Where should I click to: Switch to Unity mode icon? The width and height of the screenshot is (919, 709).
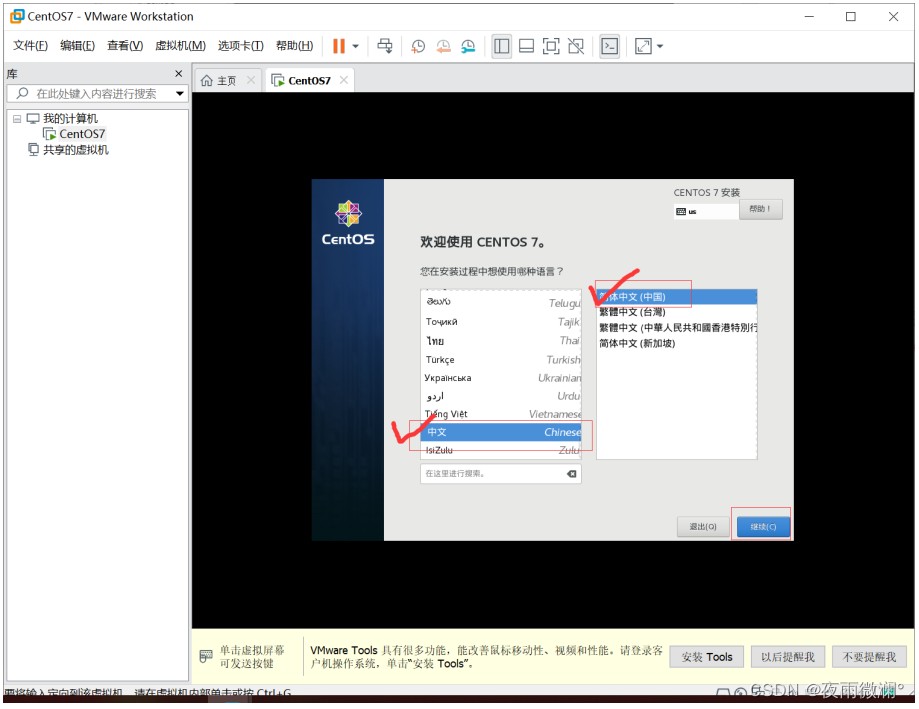[576, 46]
